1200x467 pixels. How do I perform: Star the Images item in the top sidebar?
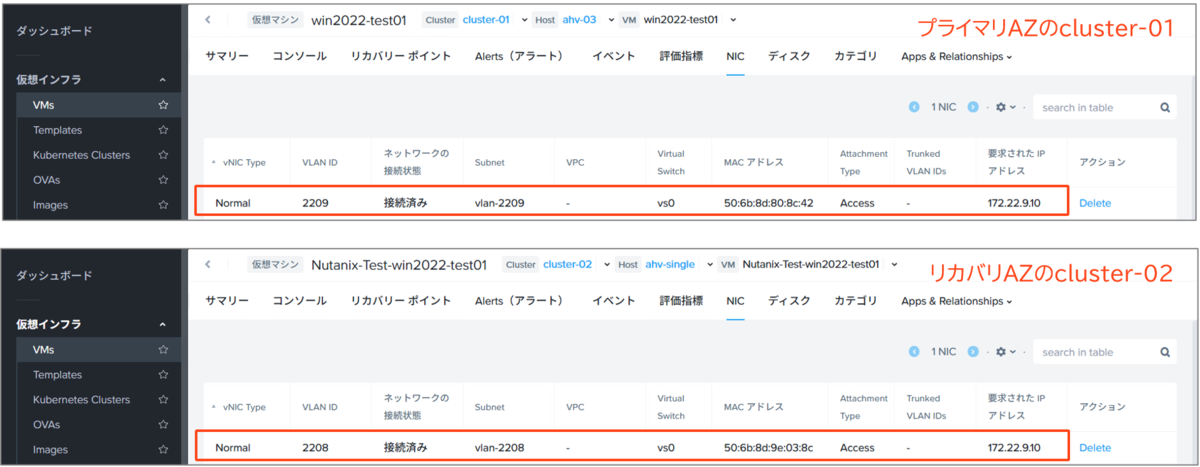click(x=163, y=205)
